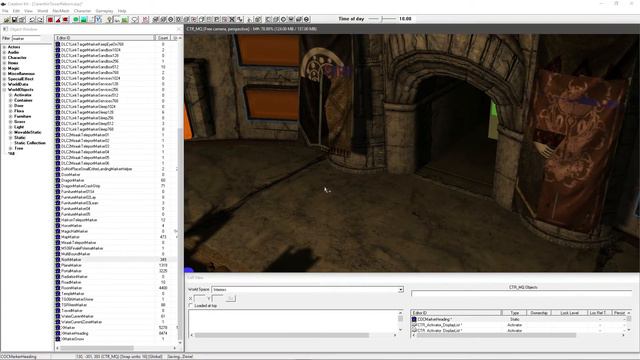Screen dimensions: 640x360
Task: Click the filter field under CTR_MQ Objects
Action: [521, 293]
